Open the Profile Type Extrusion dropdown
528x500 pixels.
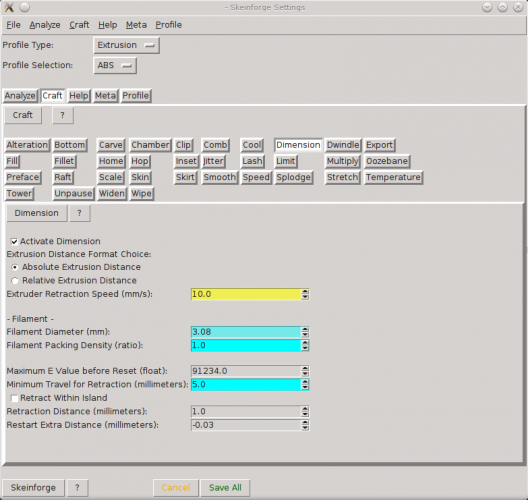coord(126,45)
